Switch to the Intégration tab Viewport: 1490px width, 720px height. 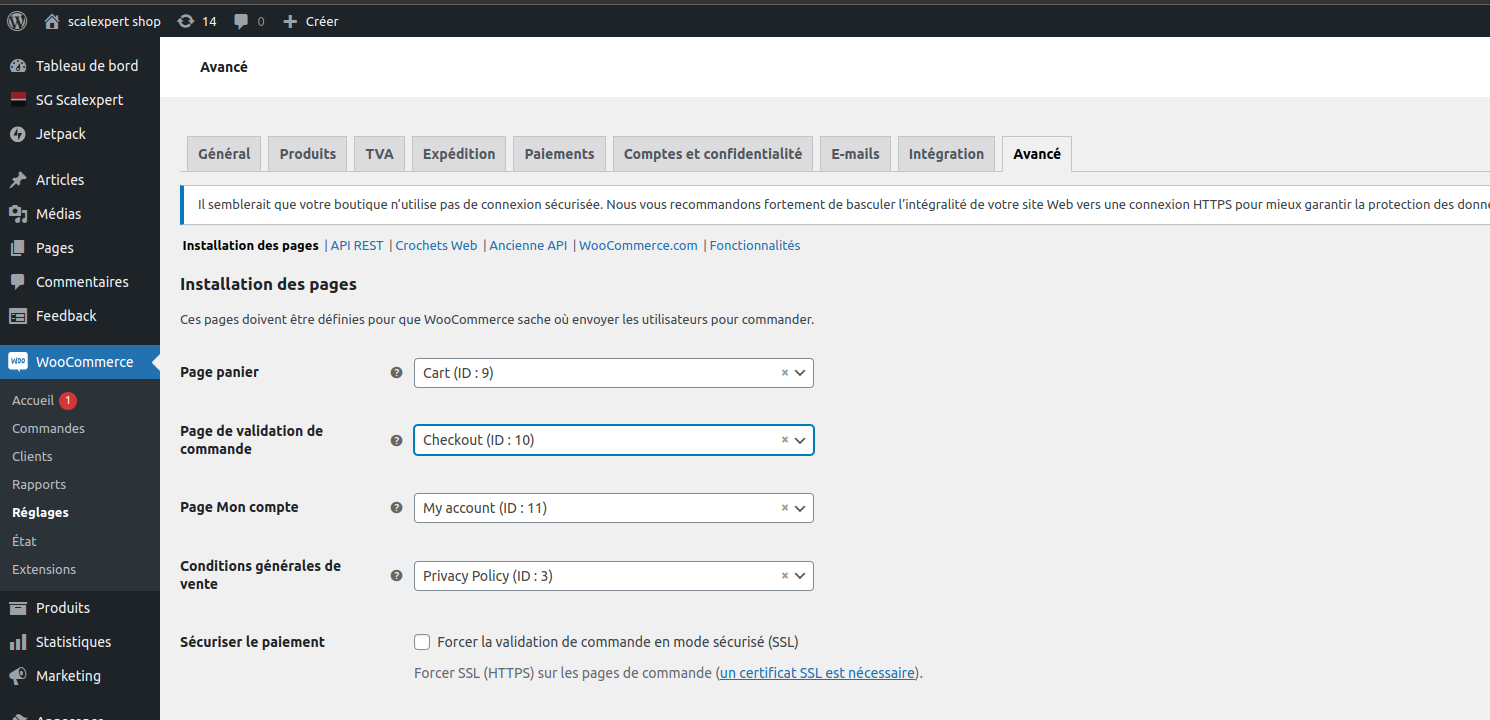tap(946, 154)
